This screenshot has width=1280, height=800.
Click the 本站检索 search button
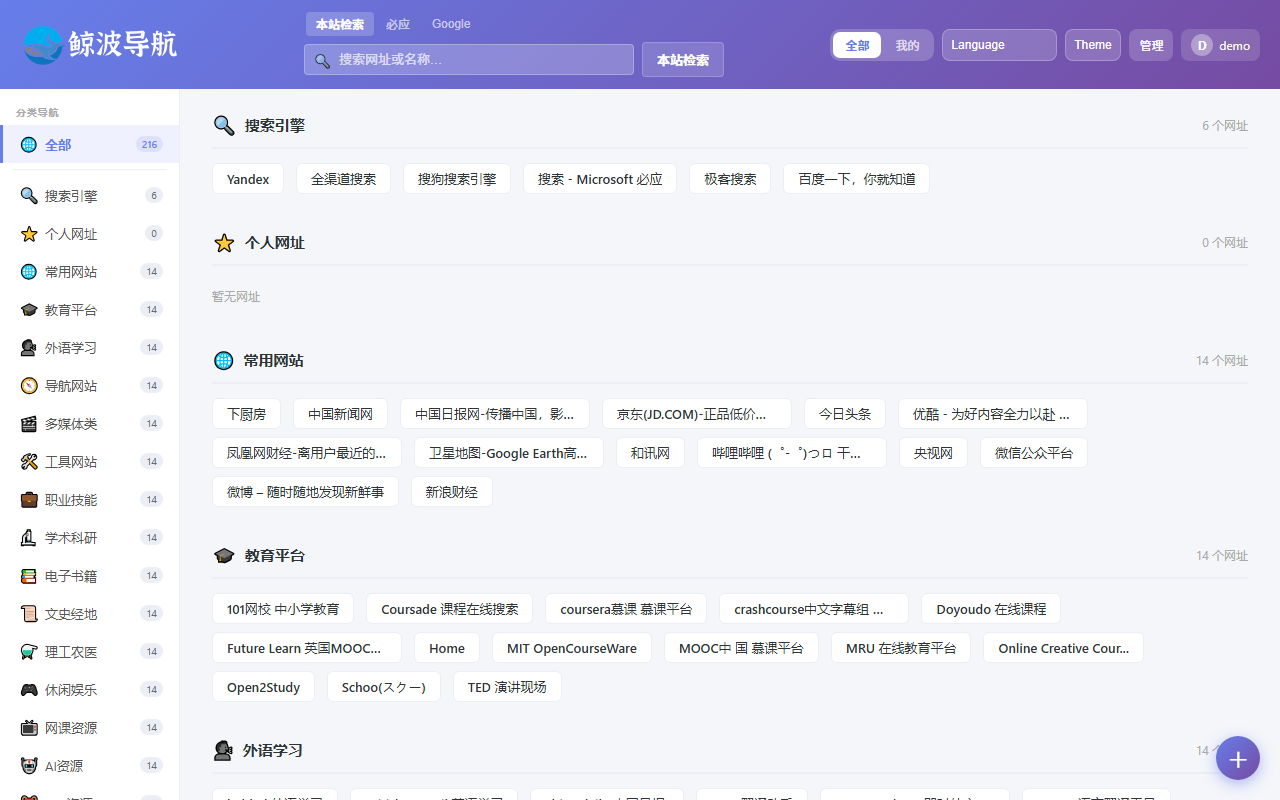683,60
